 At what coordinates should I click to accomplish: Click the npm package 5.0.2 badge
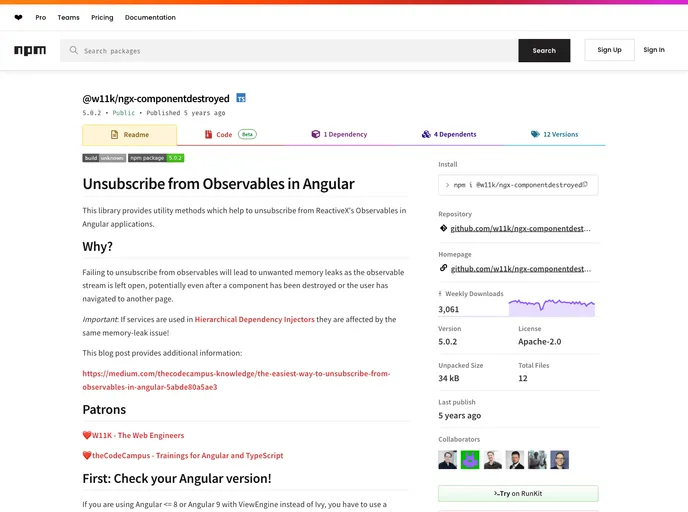click(x=156, y=158)
